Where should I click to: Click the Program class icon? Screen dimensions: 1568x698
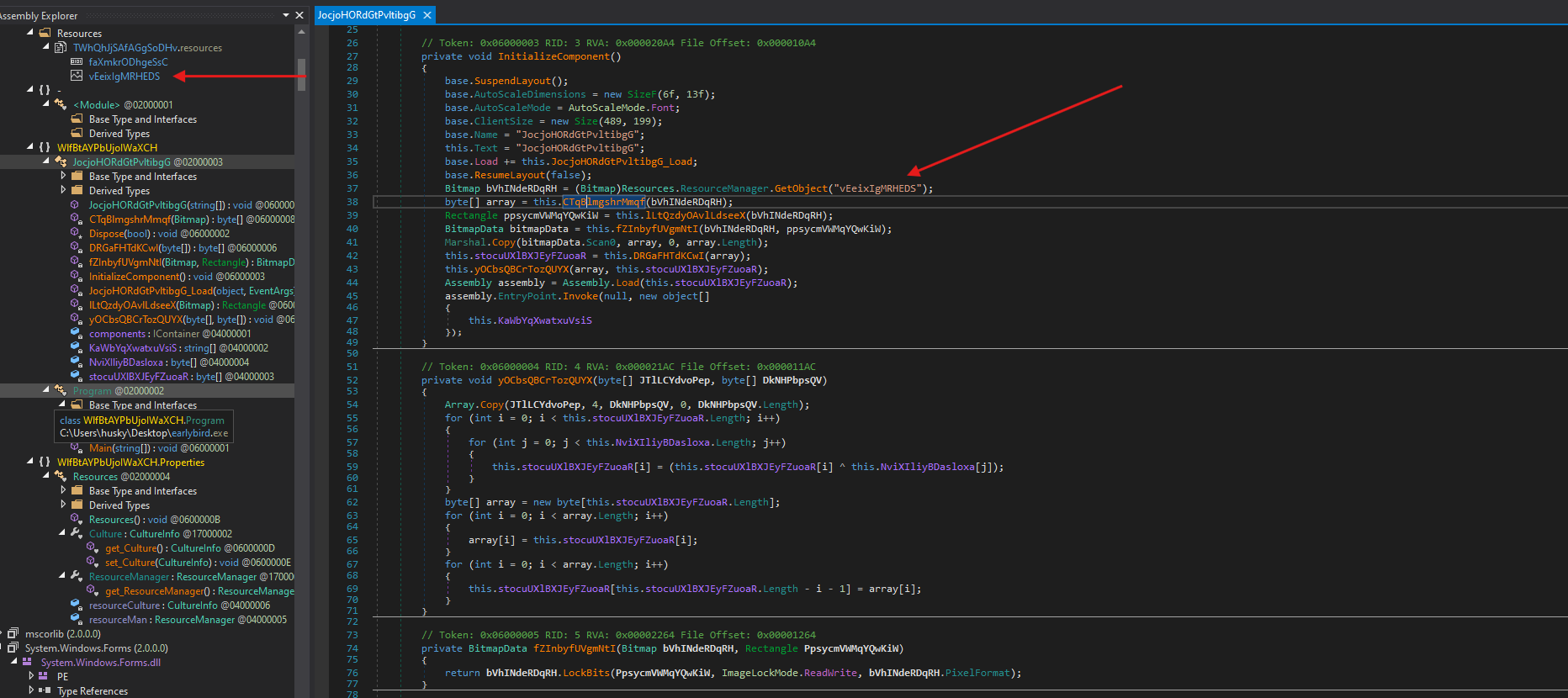pyautogui.click(x=61, y=390)
